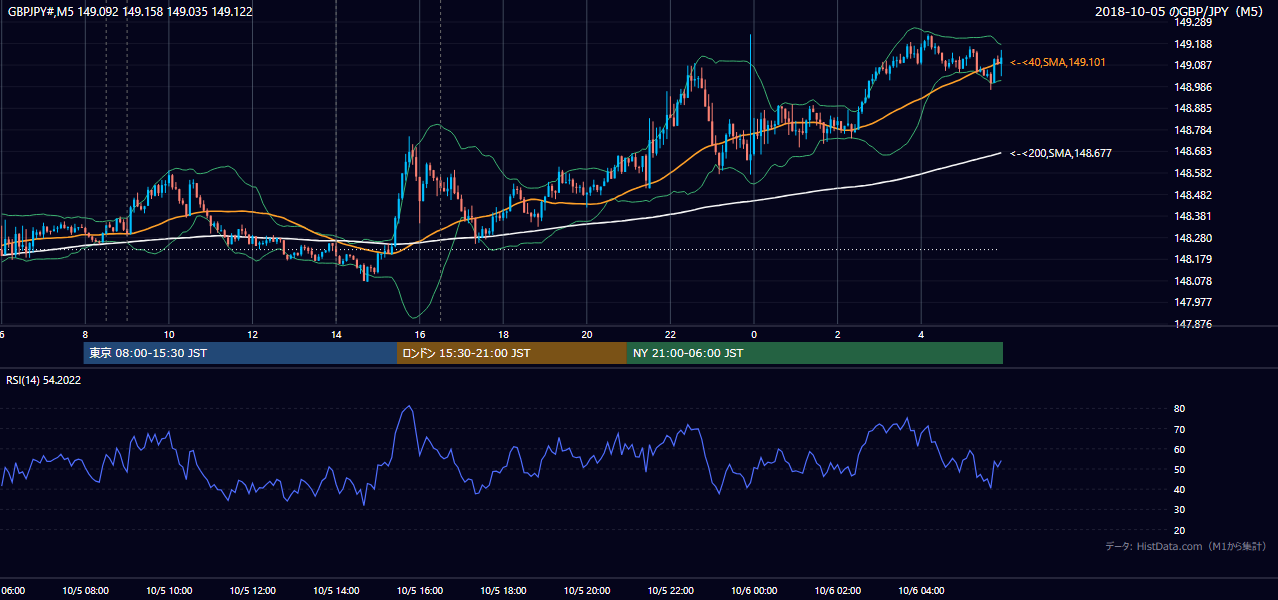The height and width of the screenshot is (600, 1278).
Task: Click price axis value 148.280
Action: [1191, 238]
